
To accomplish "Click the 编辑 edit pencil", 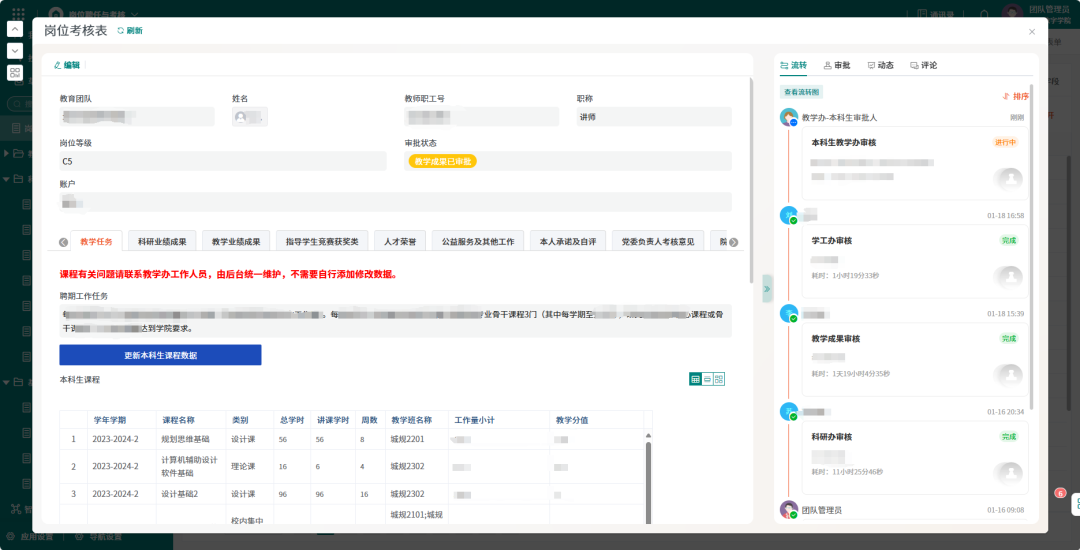I will click(x=57, y=65).
